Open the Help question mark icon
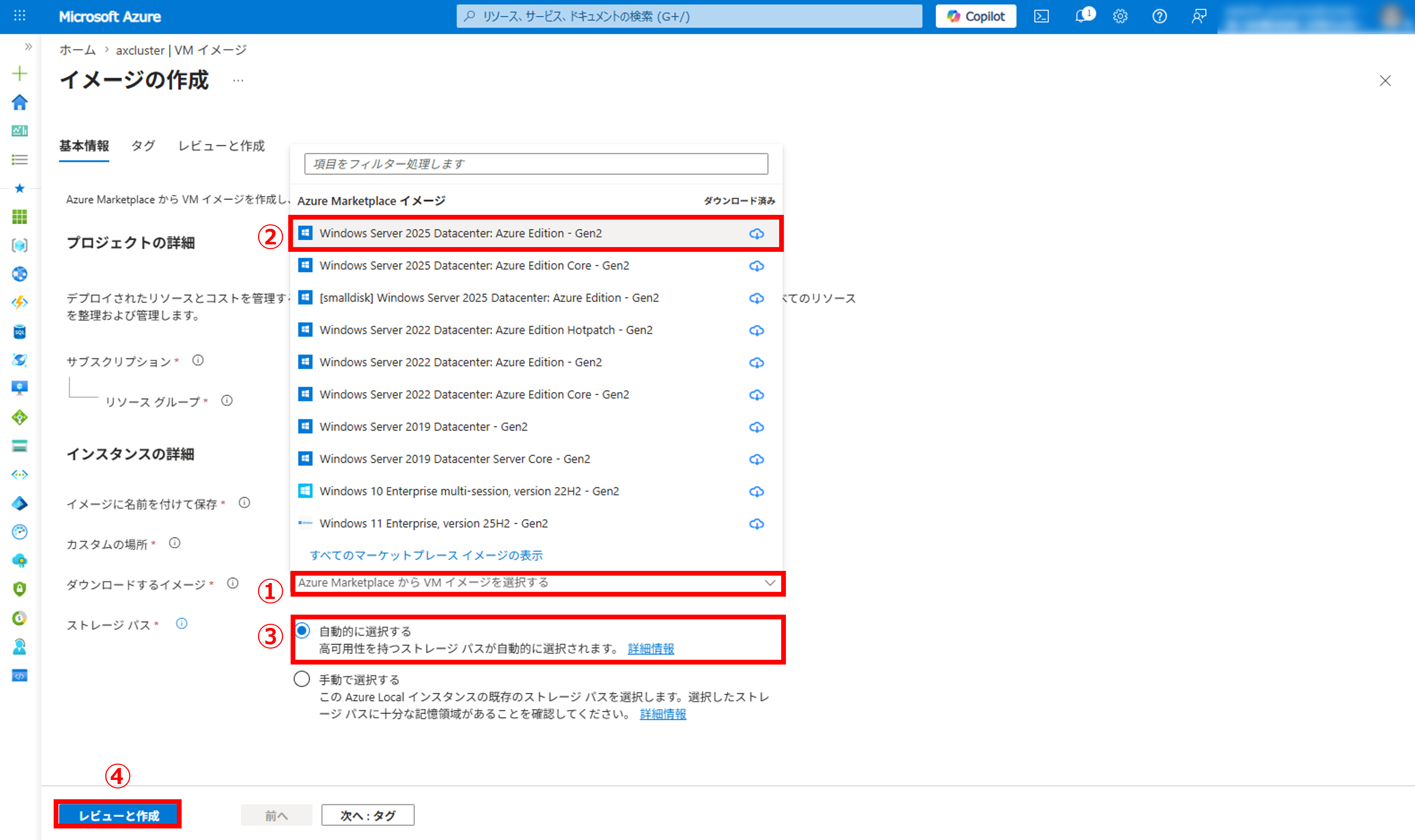Screen dimensions: 1415x840 (1160, 16)
